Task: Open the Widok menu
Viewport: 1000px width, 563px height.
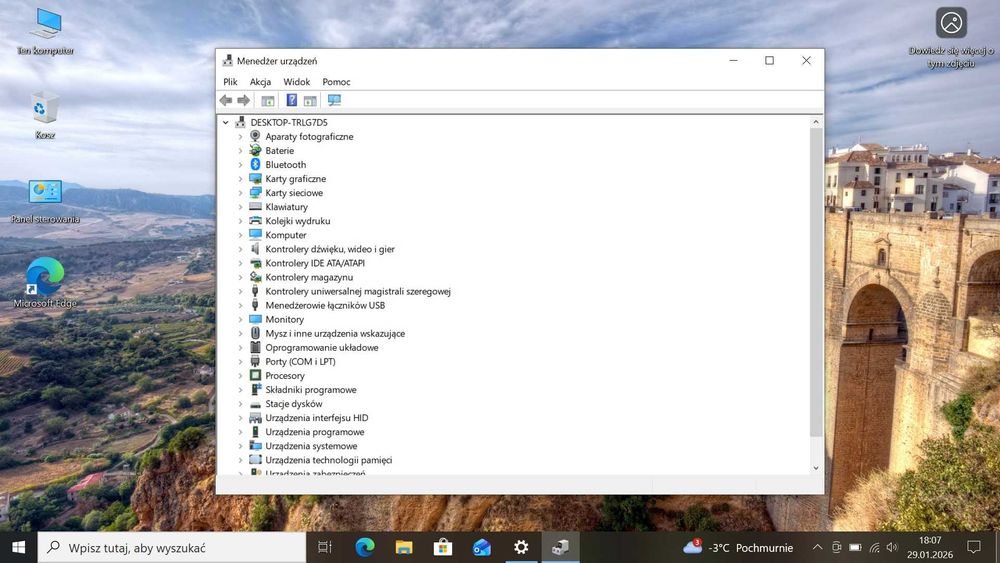Action: point(297,82)
